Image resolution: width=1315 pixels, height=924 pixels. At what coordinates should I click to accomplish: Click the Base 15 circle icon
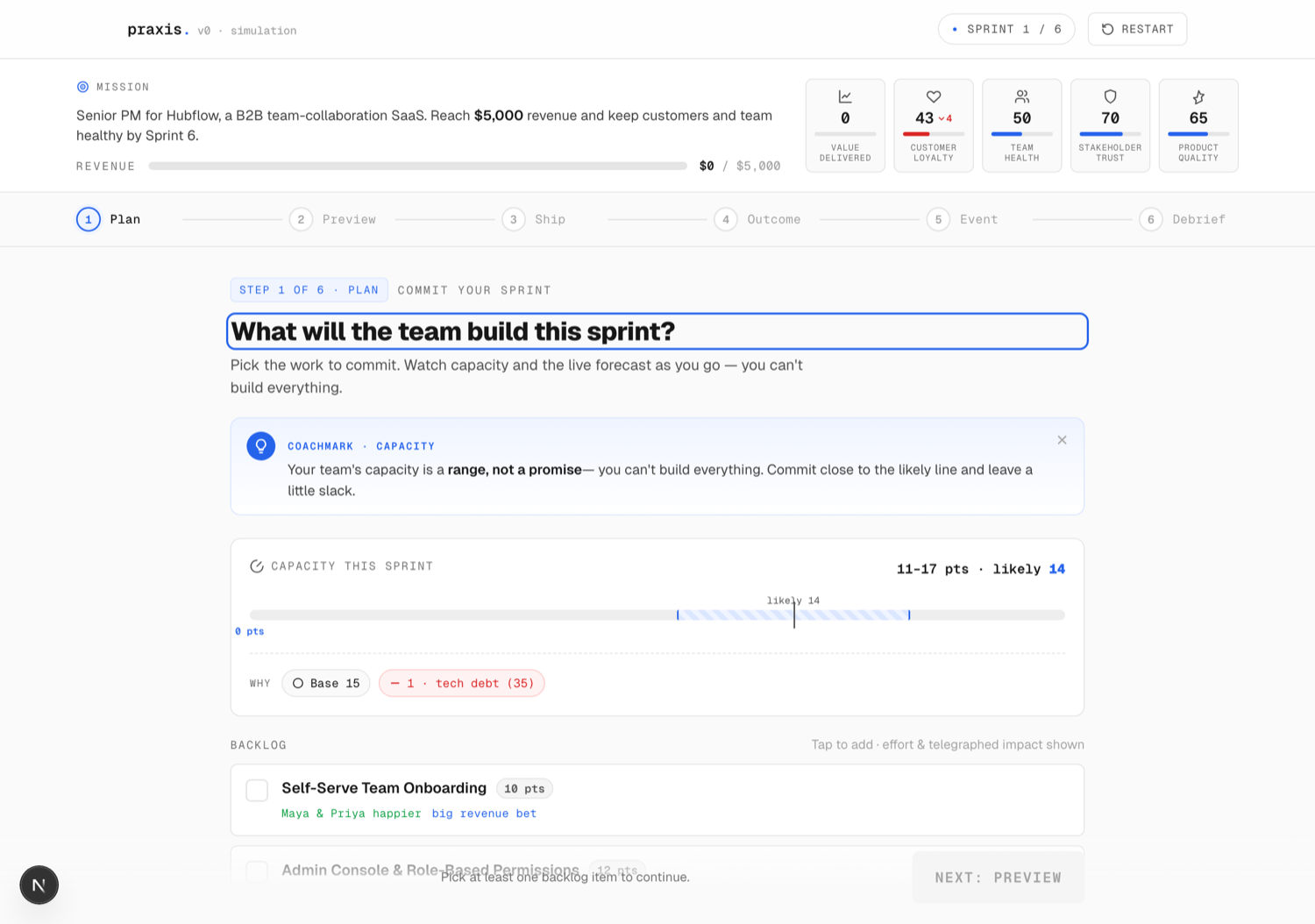298,683
